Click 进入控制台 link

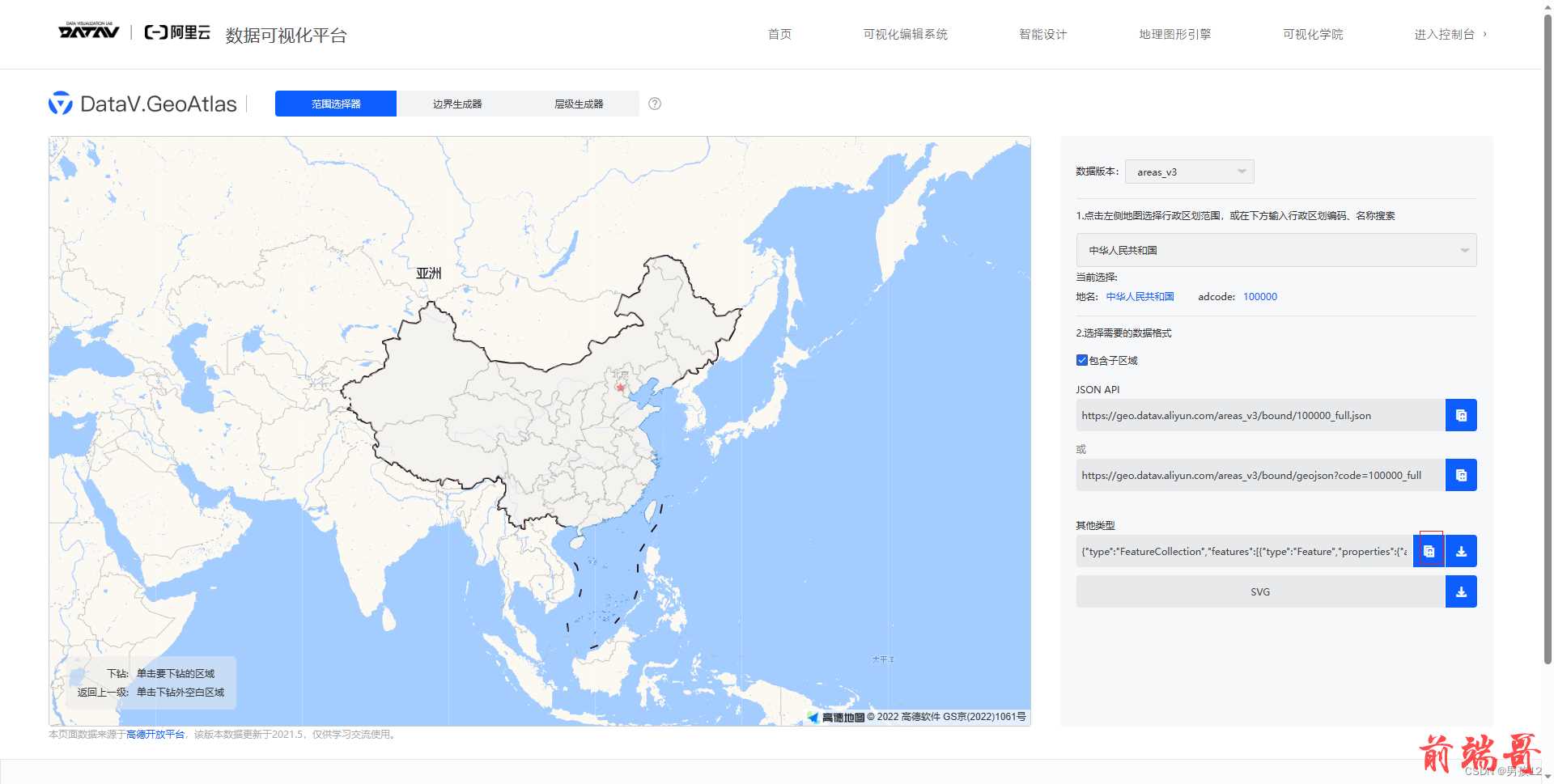[1450, 34]
